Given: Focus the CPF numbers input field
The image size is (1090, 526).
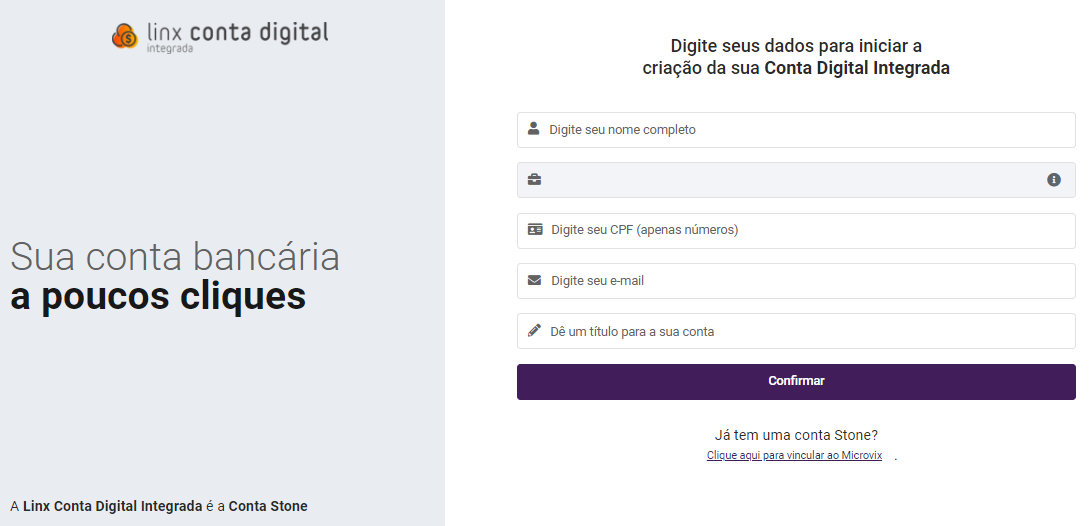Looking at the screenshot, I should (x=800, y=230).
